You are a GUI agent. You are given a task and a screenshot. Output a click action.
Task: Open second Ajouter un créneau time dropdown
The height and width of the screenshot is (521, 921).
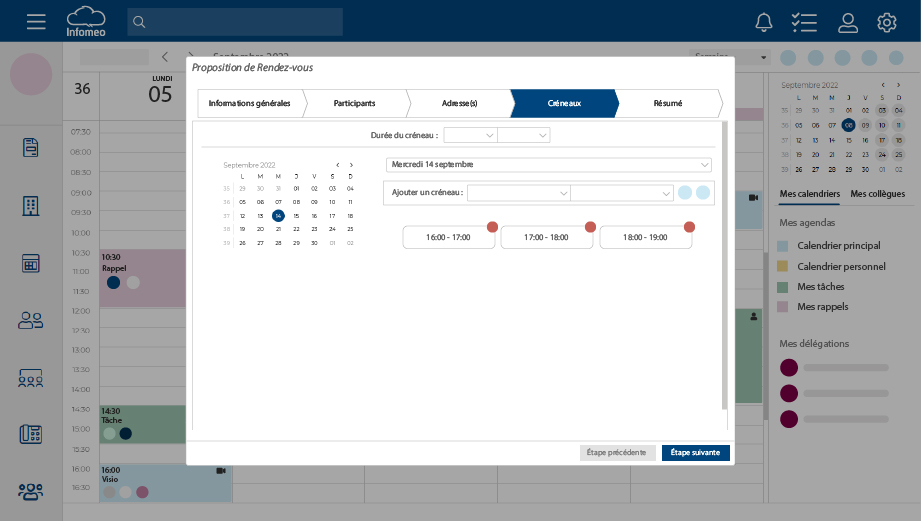621,193
